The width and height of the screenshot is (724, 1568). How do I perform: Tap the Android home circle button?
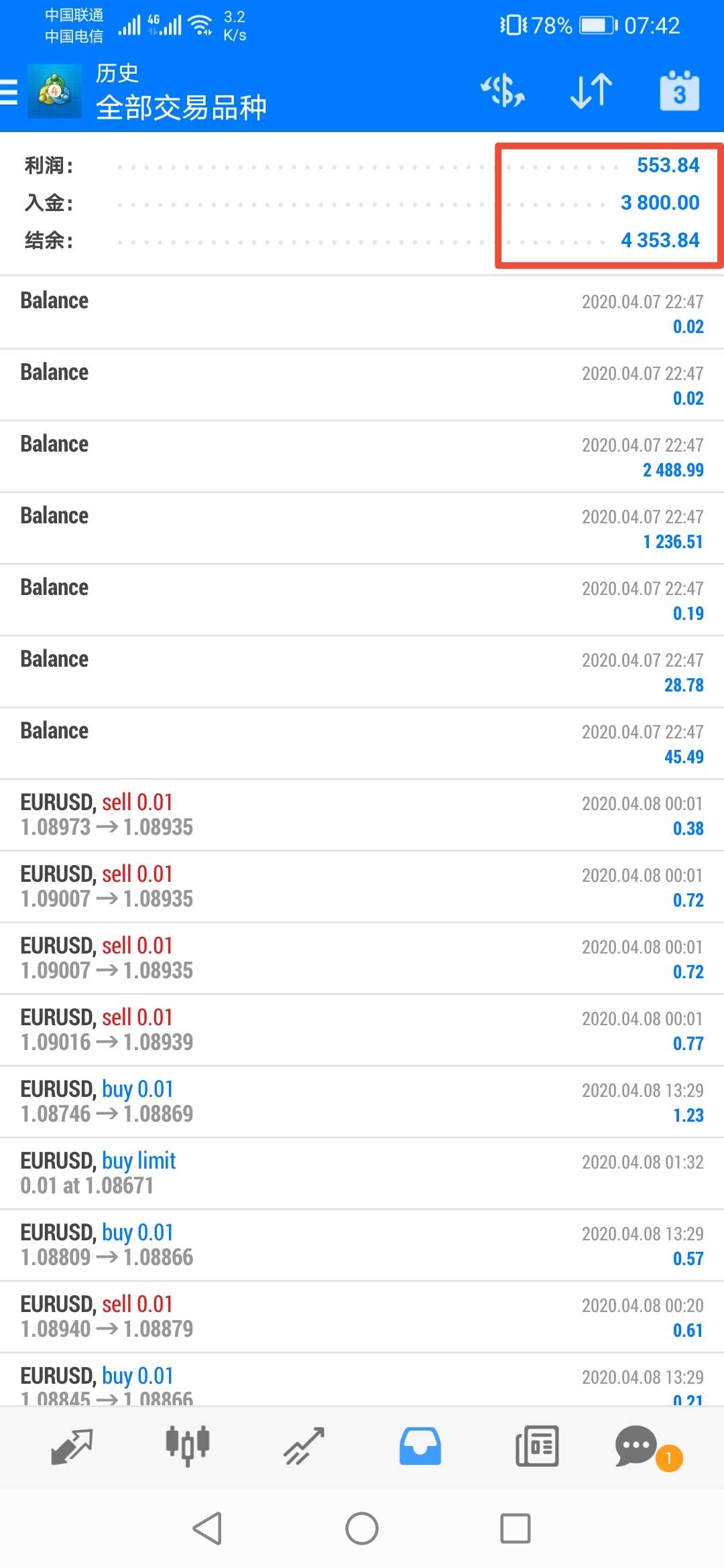pyautogui.click(x=362, y=1528)
